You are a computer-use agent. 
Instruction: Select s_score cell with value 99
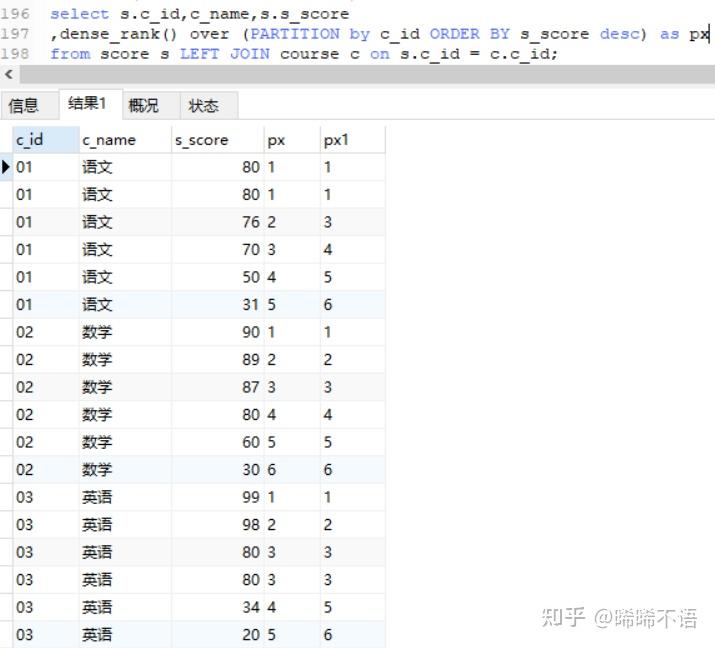[218, 497]
